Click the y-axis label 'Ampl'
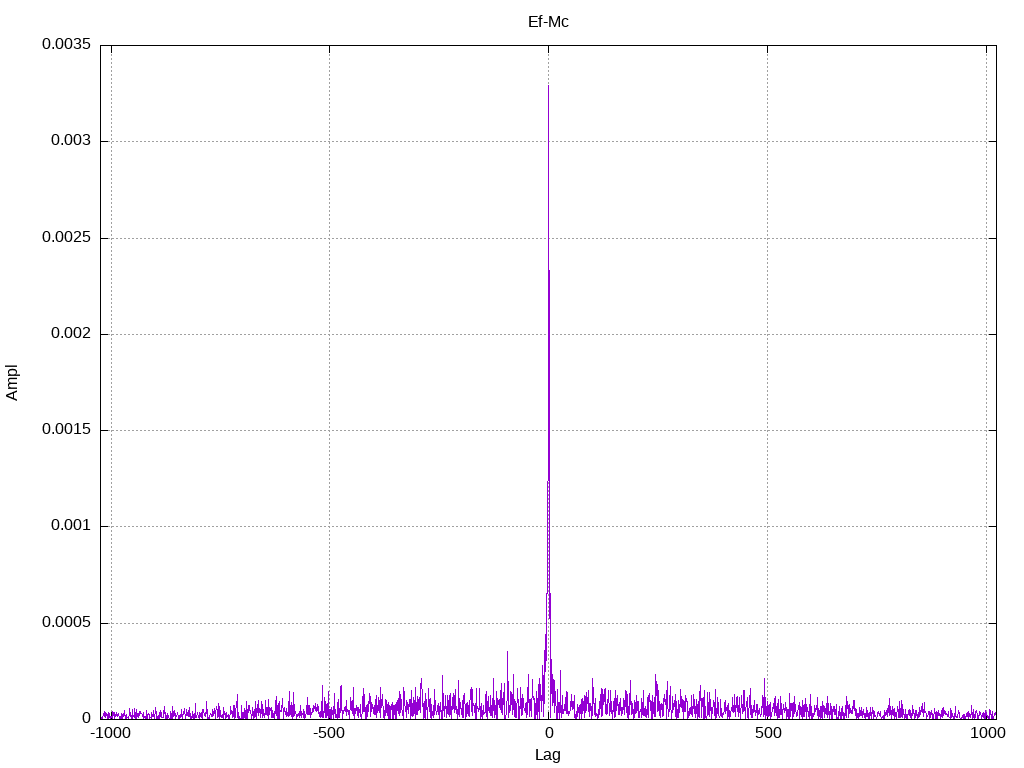This screenshot has width=1024, height=768. [12, 383]
